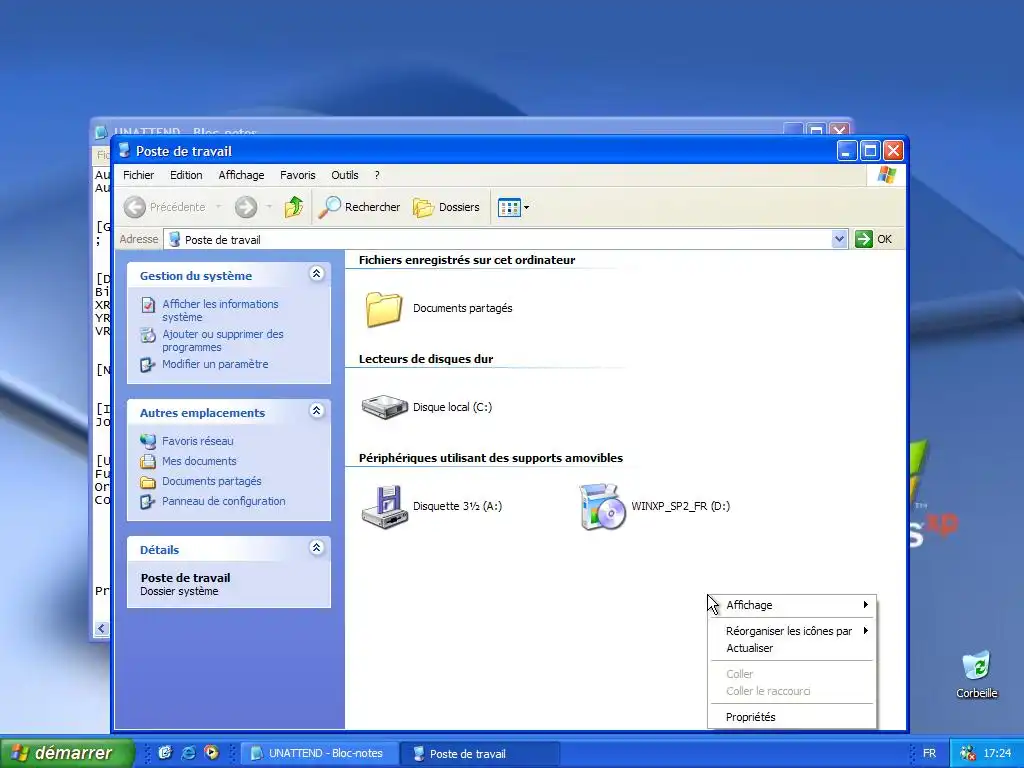
Task: Open the Outils menu
Action: pyautogui.click(x=345, y=175)
